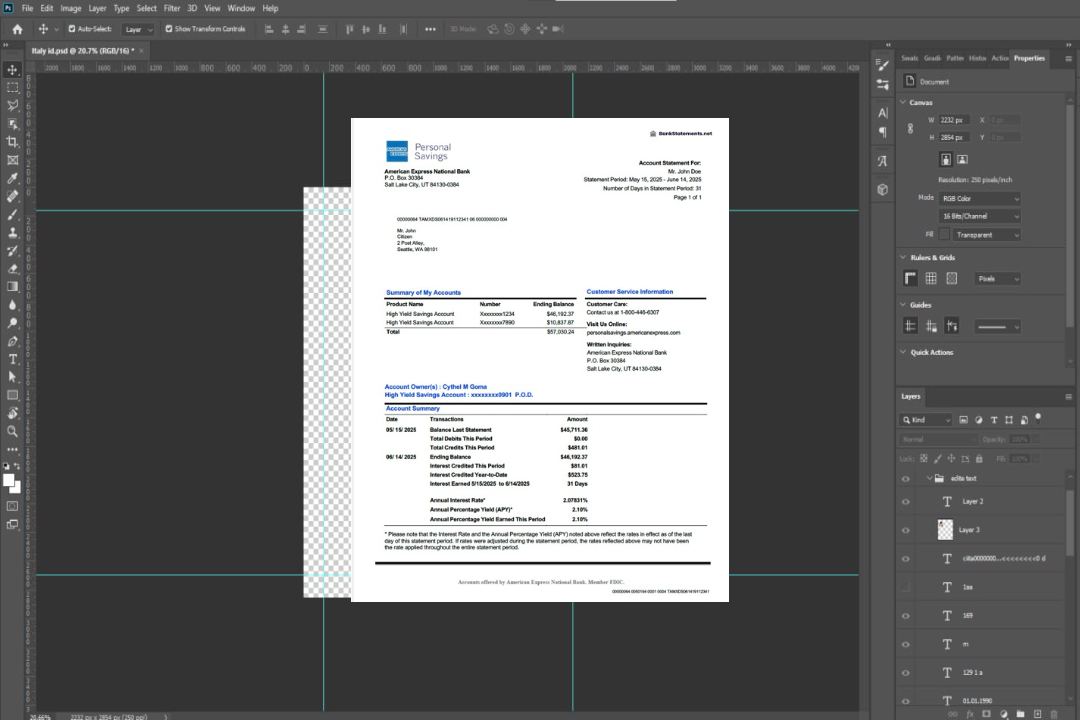Select the Move tool
Screen dimensions: 1080x720
[12, 70]
